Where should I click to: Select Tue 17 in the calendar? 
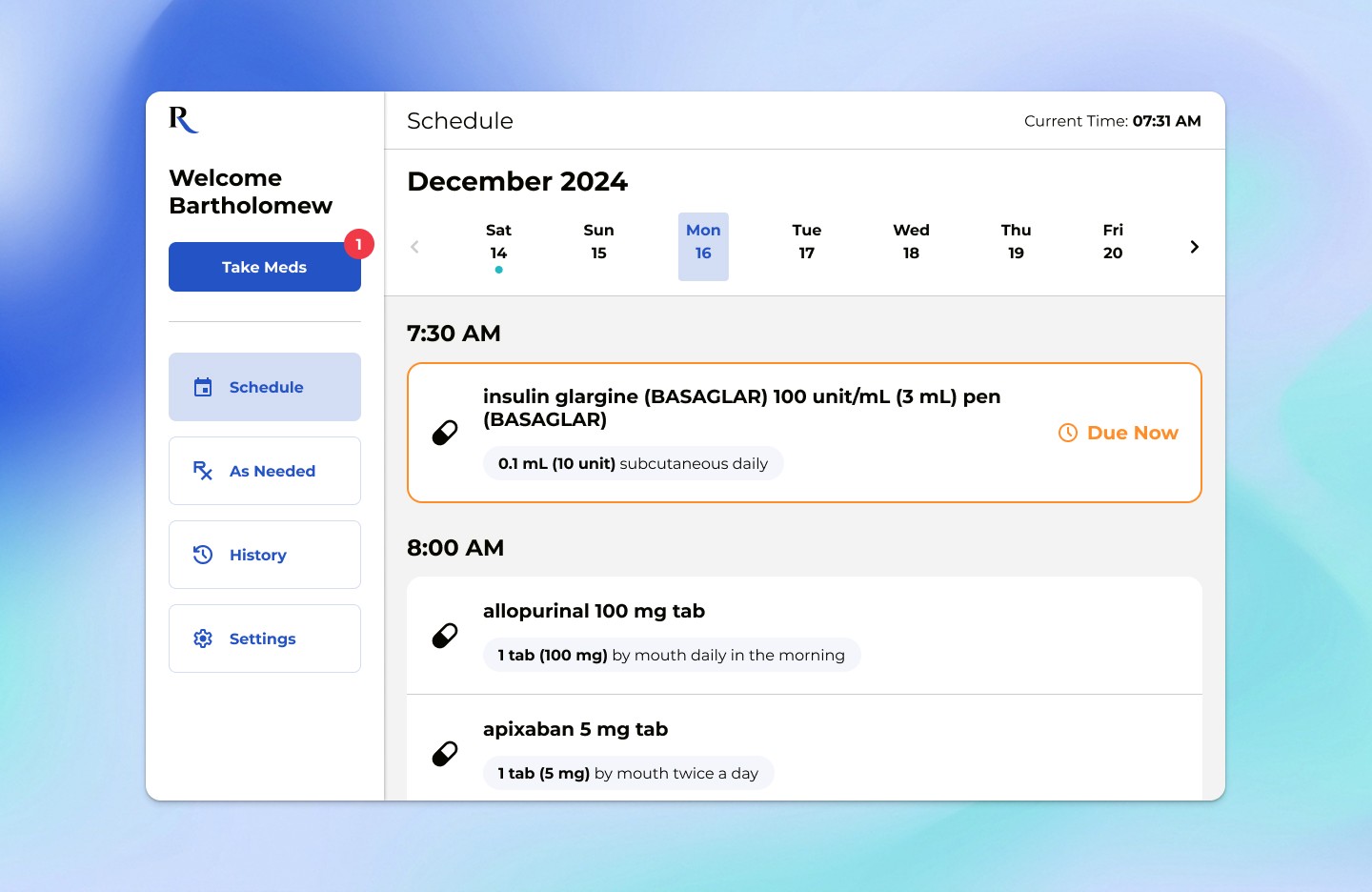807,242
